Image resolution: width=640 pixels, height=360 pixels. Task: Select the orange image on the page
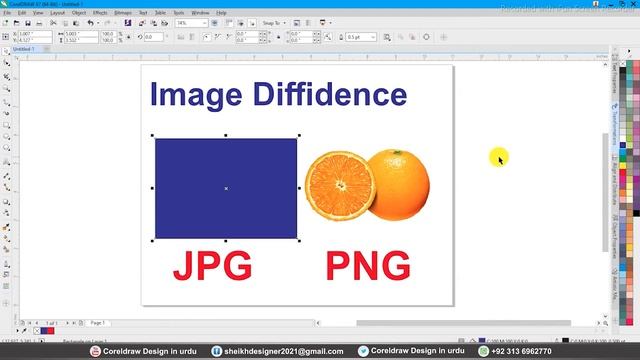[367, 185]
